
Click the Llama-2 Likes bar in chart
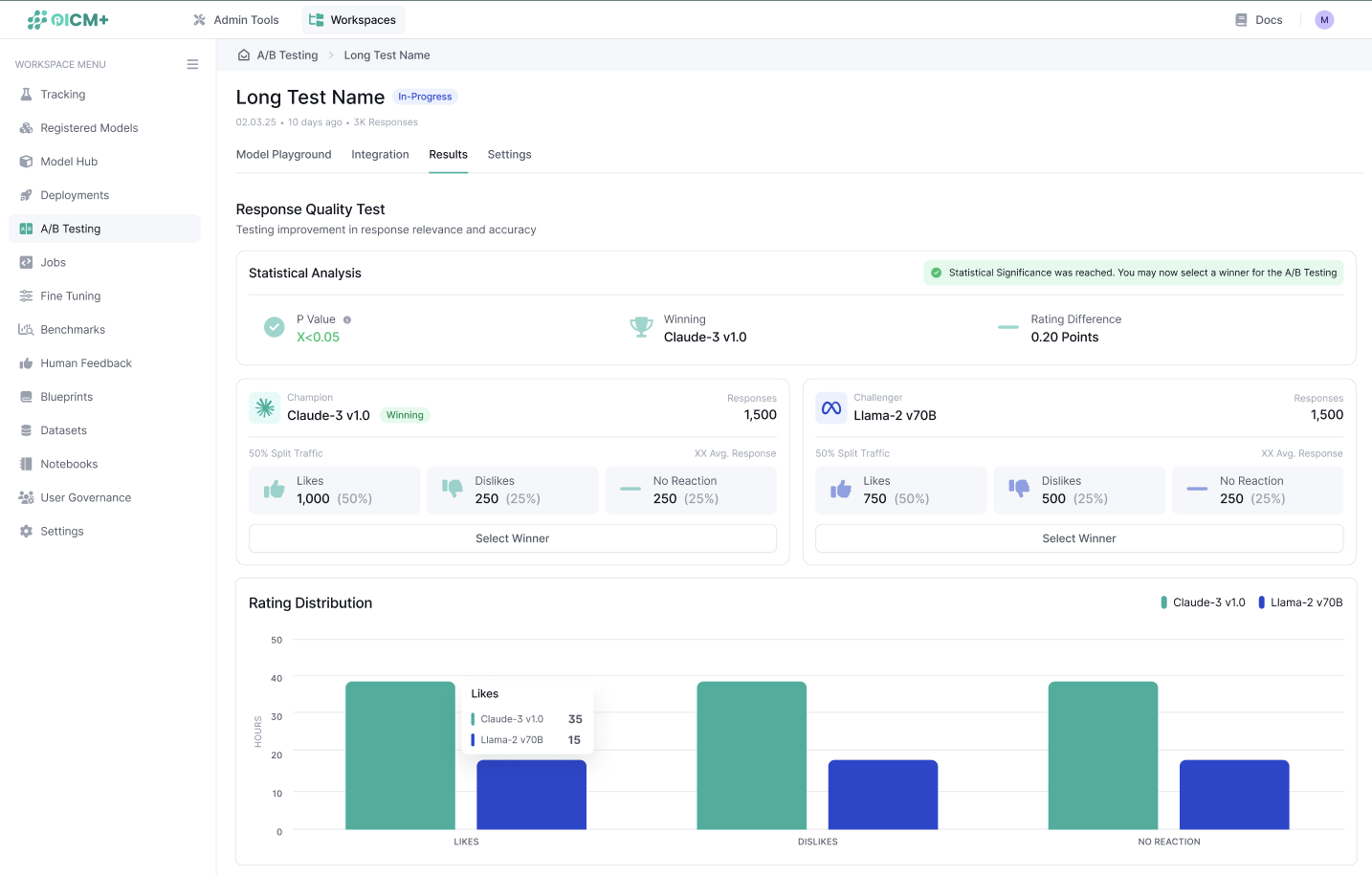[x=531, y=795]
